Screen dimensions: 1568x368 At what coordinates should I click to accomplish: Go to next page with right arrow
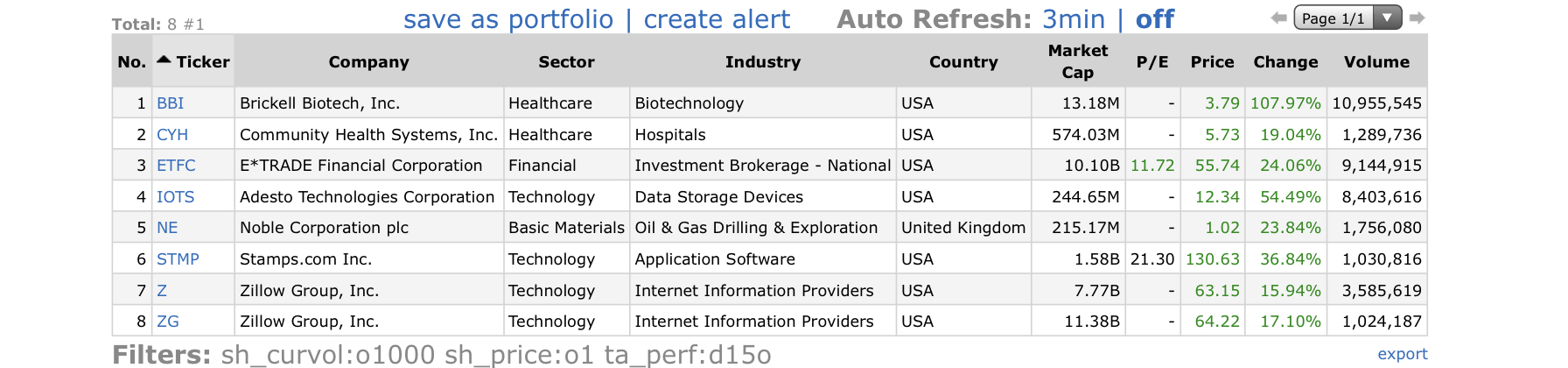tap(1417, 18)
